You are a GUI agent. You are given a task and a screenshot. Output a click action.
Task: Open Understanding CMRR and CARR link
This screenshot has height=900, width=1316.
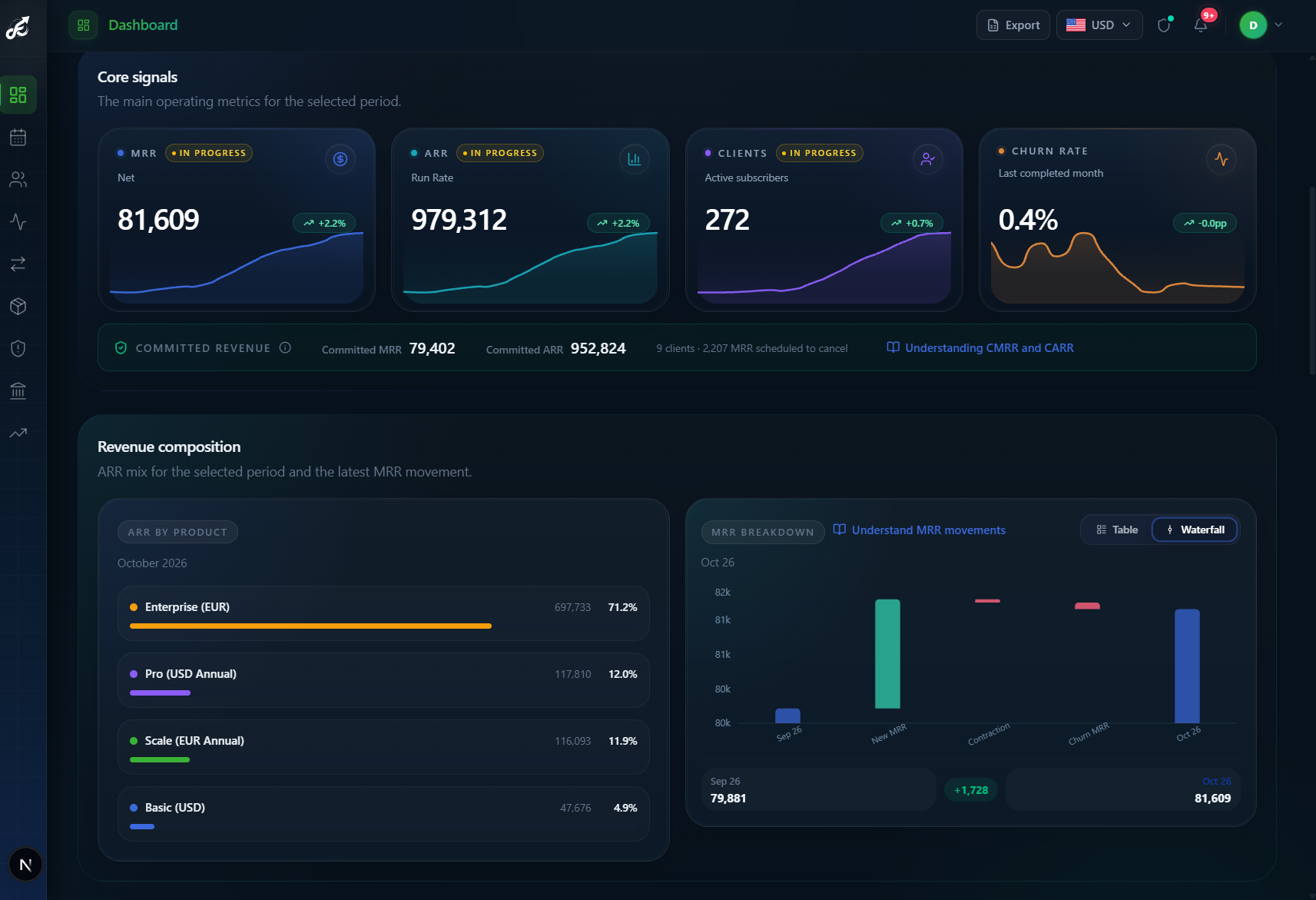click(x=980, y=348)
